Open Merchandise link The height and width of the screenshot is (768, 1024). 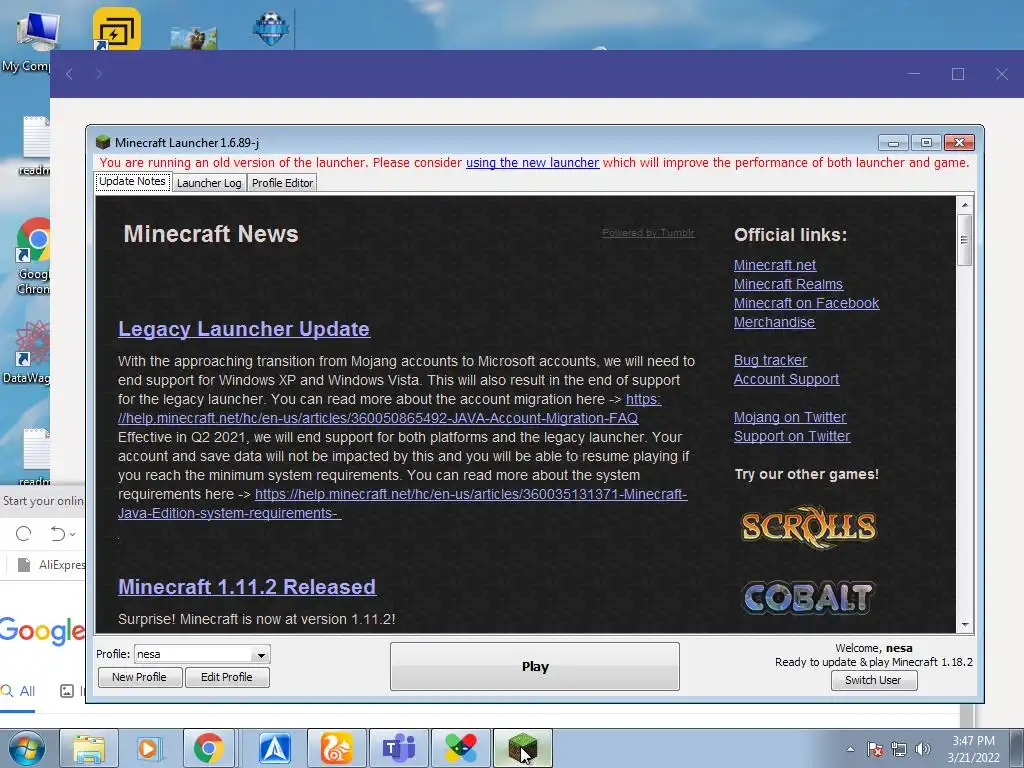pyautogui.click(x=775, y=322)
